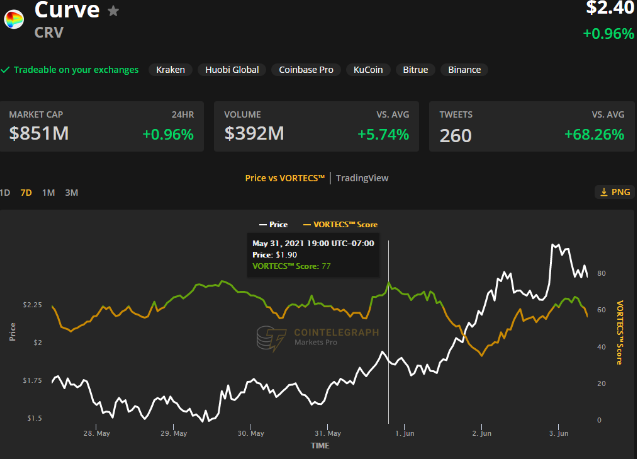Select the 1D time range
This screenshot has width=637, height=459.
5,193
